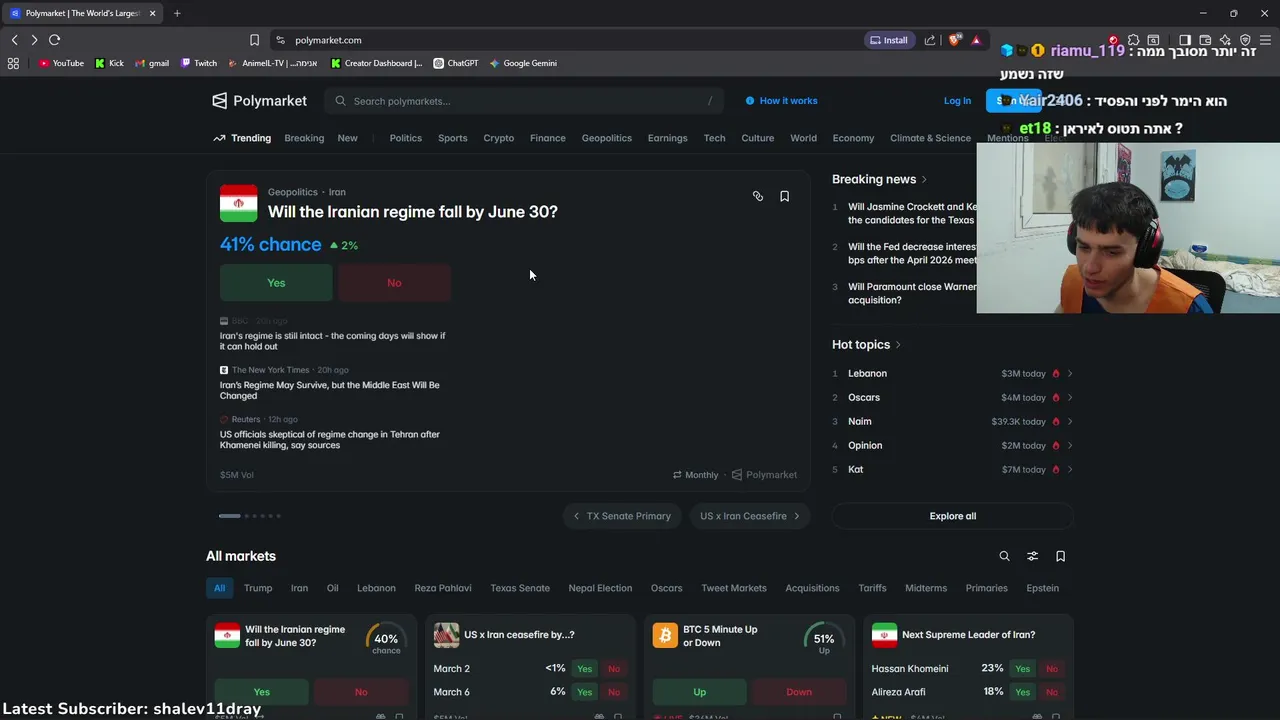Go back in browser history
This screenshot has width=1280, height=720.
(14, 40)
